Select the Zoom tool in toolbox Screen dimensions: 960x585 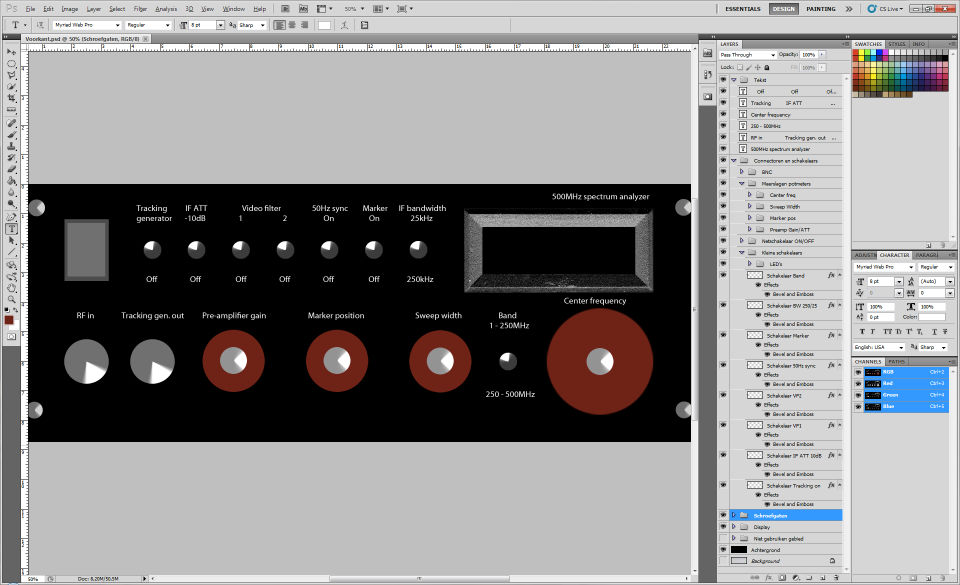(x=11, y=300)
